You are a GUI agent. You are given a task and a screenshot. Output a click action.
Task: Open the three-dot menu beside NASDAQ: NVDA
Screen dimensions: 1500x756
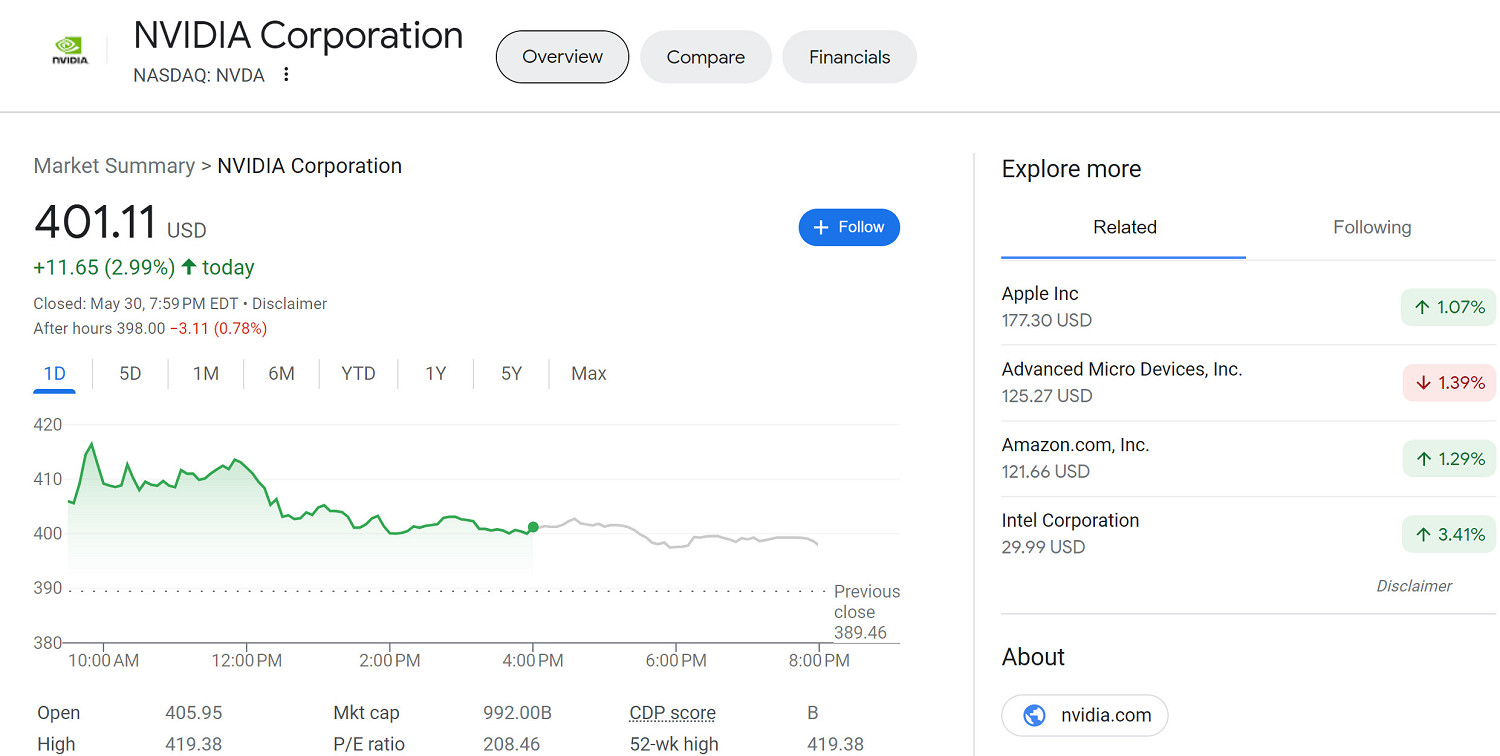point(286,75)
